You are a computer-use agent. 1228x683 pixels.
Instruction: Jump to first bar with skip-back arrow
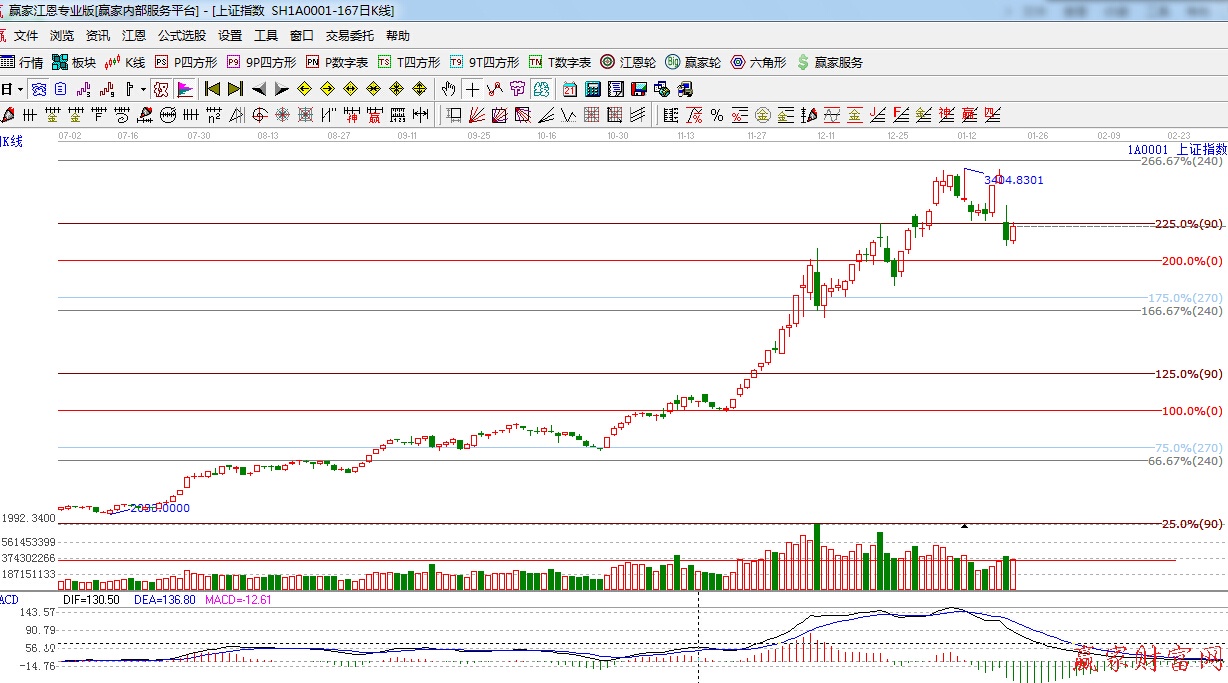click(212, 89)
